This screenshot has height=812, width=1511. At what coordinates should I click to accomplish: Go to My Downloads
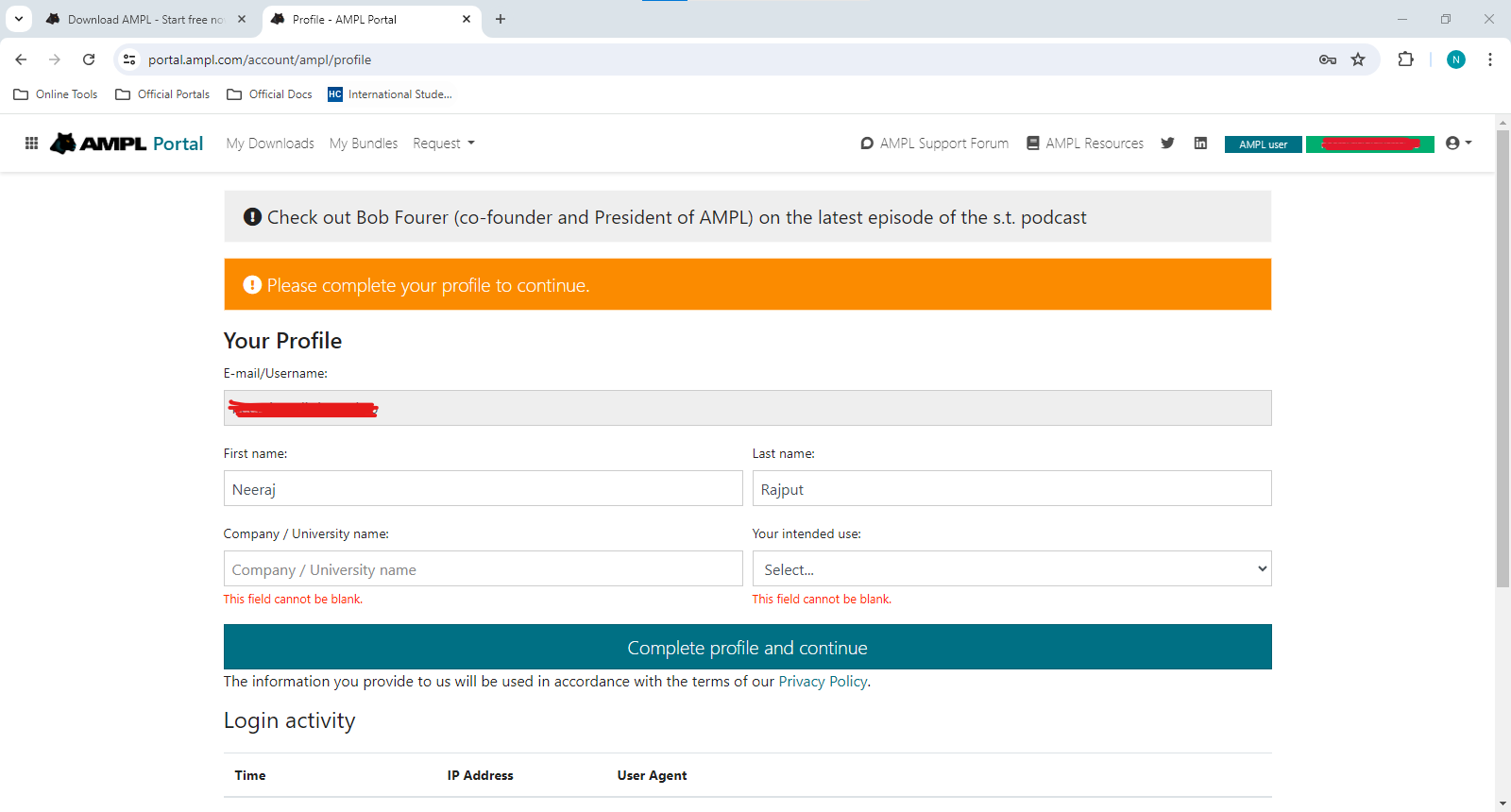click(270, 144)
